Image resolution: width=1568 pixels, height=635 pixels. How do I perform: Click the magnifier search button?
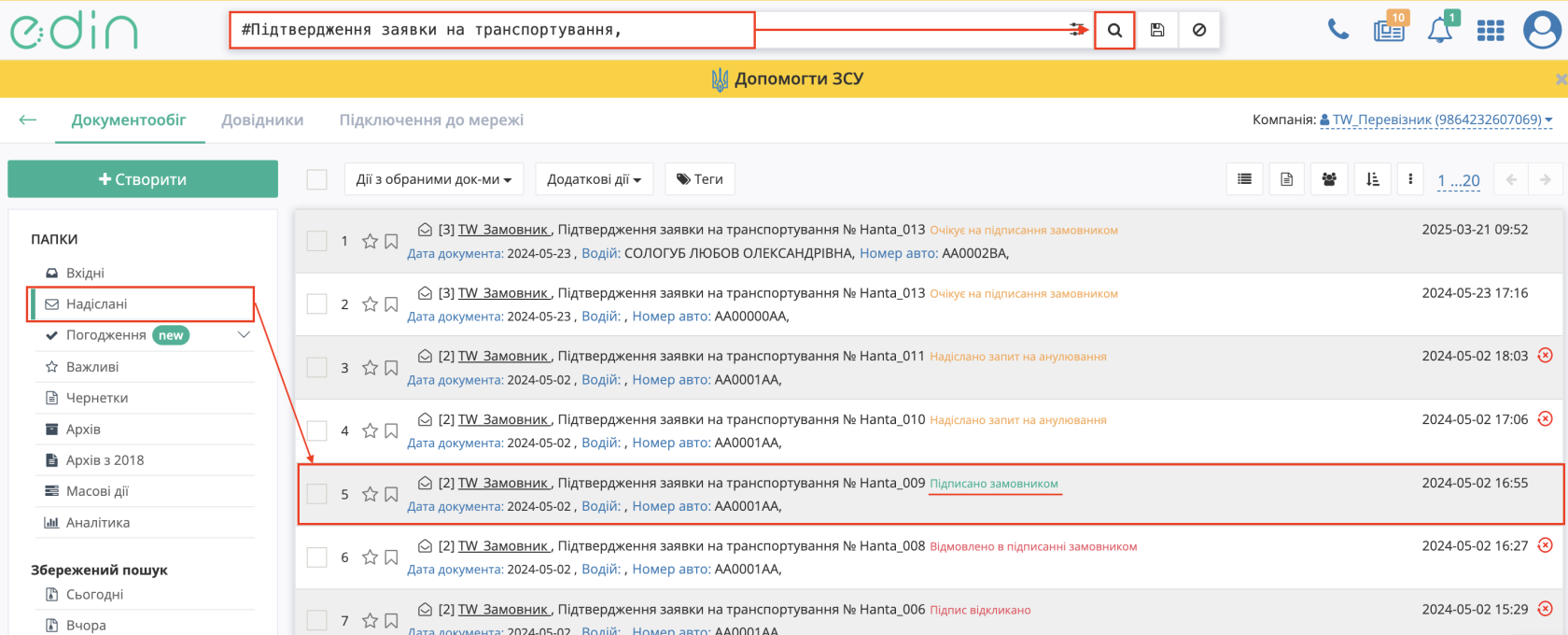coord(1114,30)
